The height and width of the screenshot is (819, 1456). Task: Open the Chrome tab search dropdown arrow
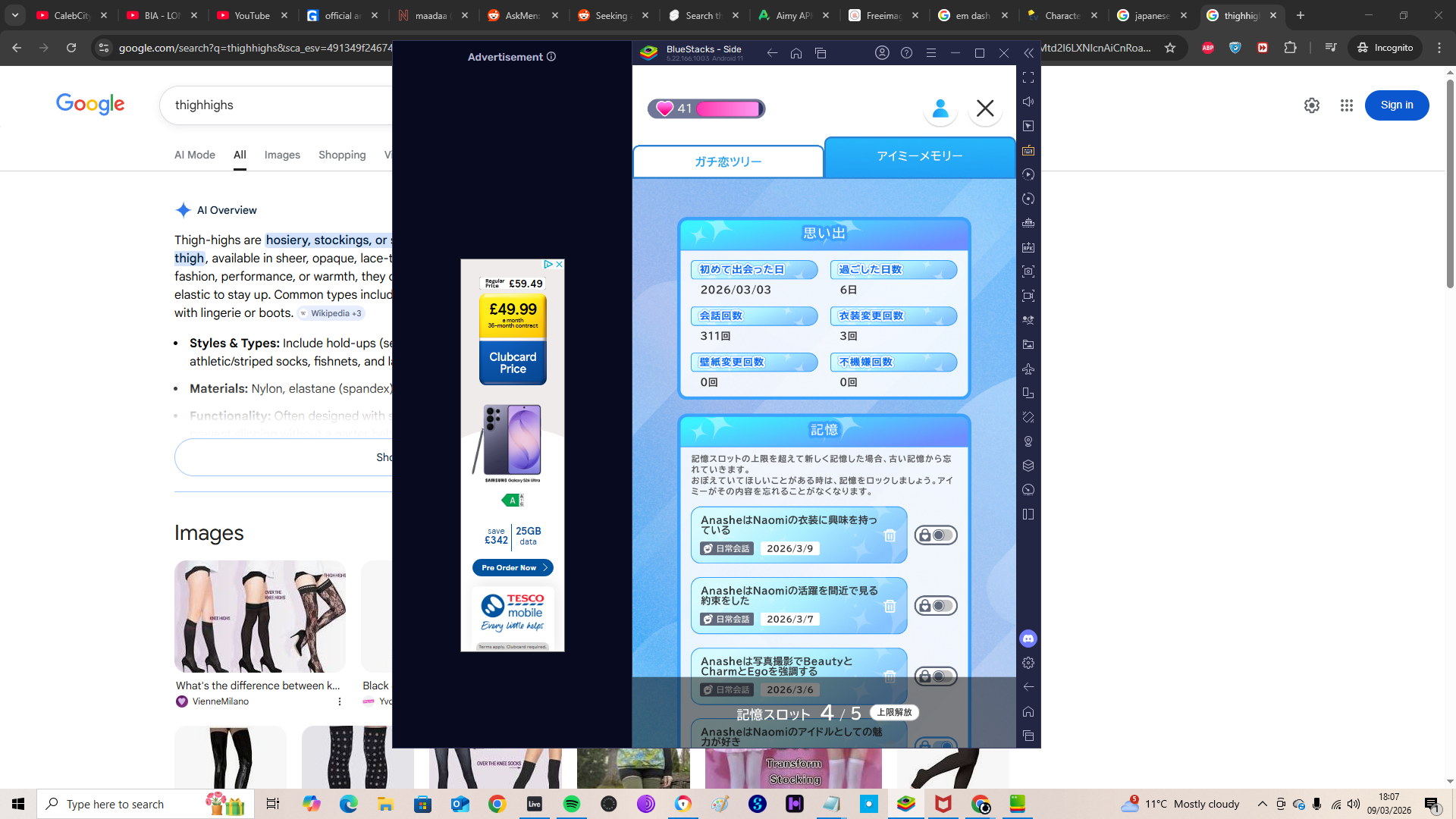tap(15, 15)
